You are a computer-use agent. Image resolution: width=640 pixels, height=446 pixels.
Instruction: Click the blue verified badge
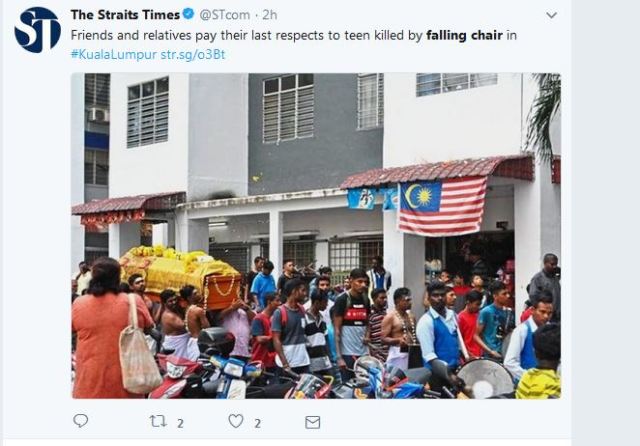(188, 14)
